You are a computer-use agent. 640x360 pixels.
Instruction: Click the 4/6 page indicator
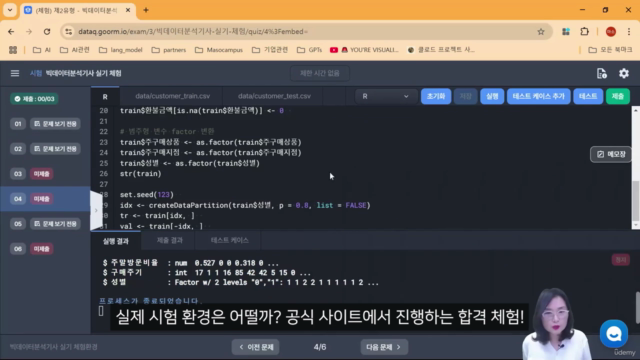(320, 347)
